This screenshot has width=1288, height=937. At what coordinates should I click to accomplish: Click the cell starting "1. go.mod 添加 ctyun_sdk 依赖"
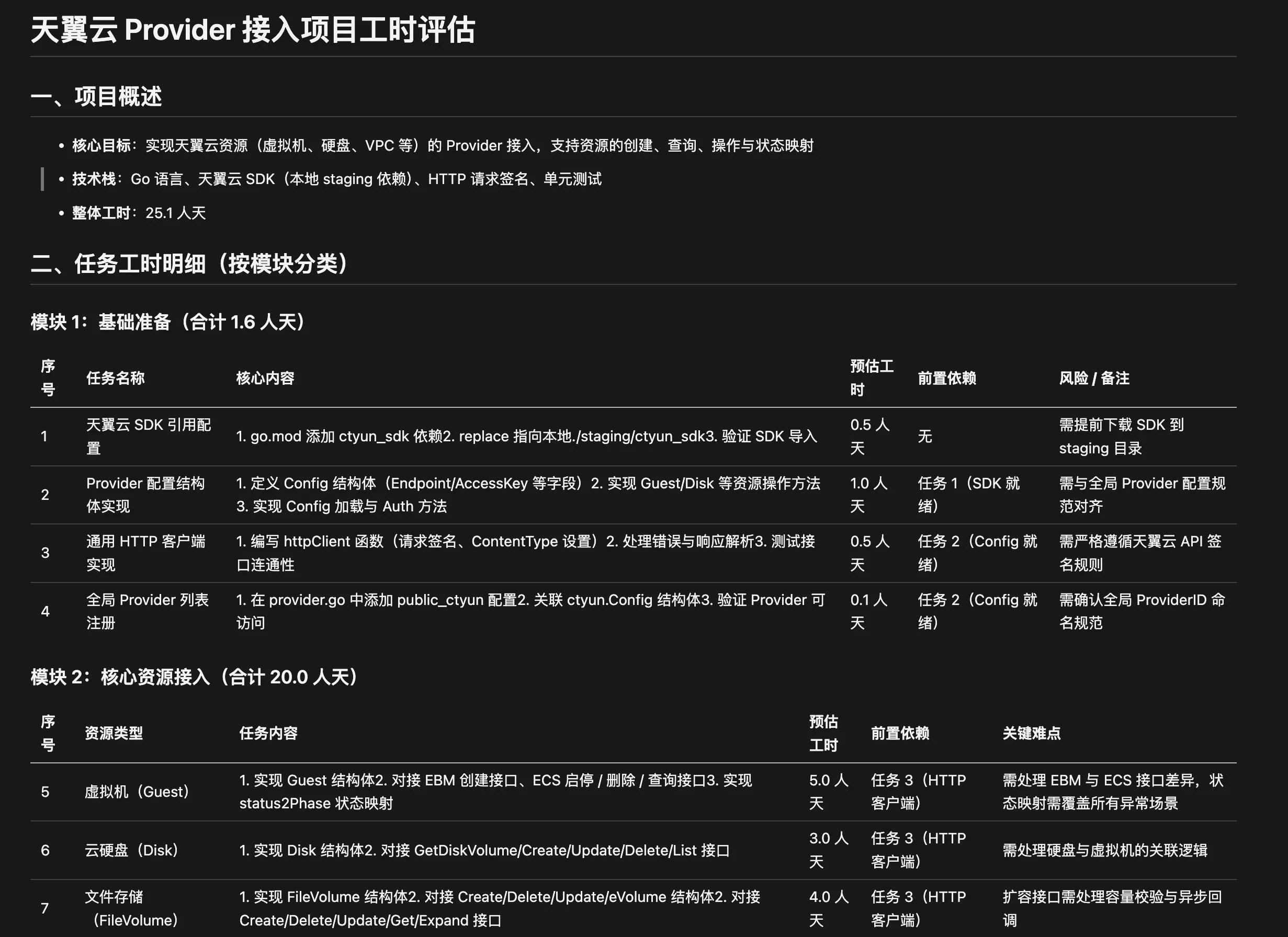pos(526,437)
